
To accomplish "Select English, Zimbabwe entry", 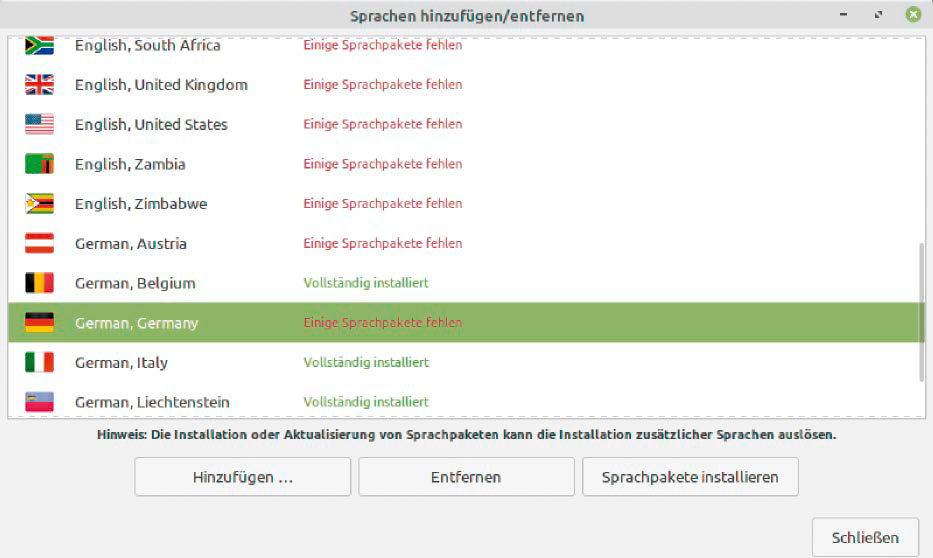I will tap(464, 203).
